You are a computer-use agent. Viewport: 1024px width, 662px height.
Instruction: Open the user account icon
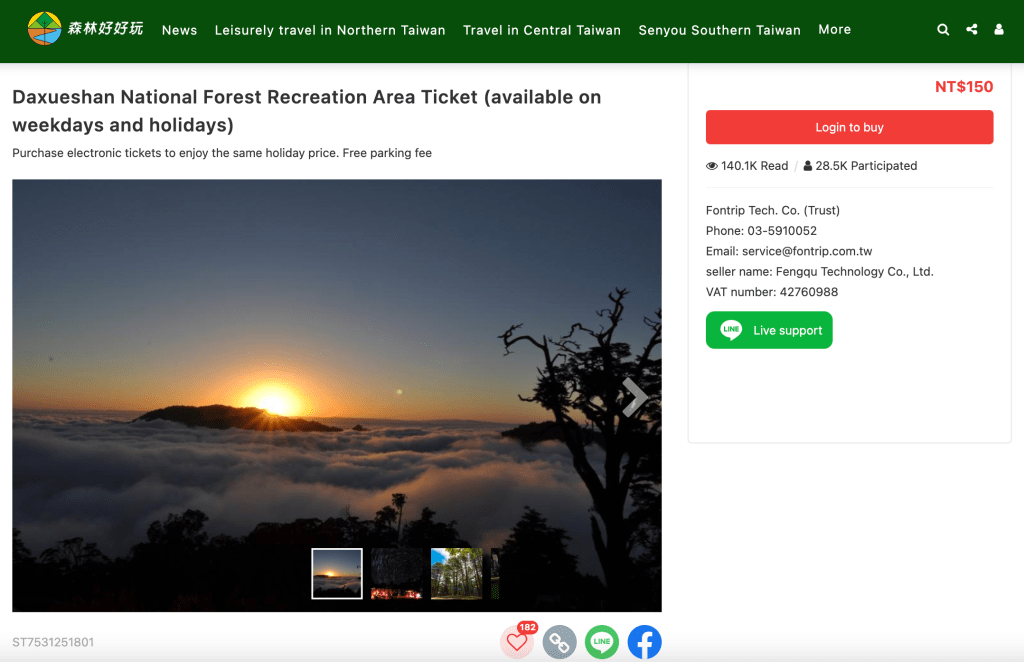[x=999, y=30]
